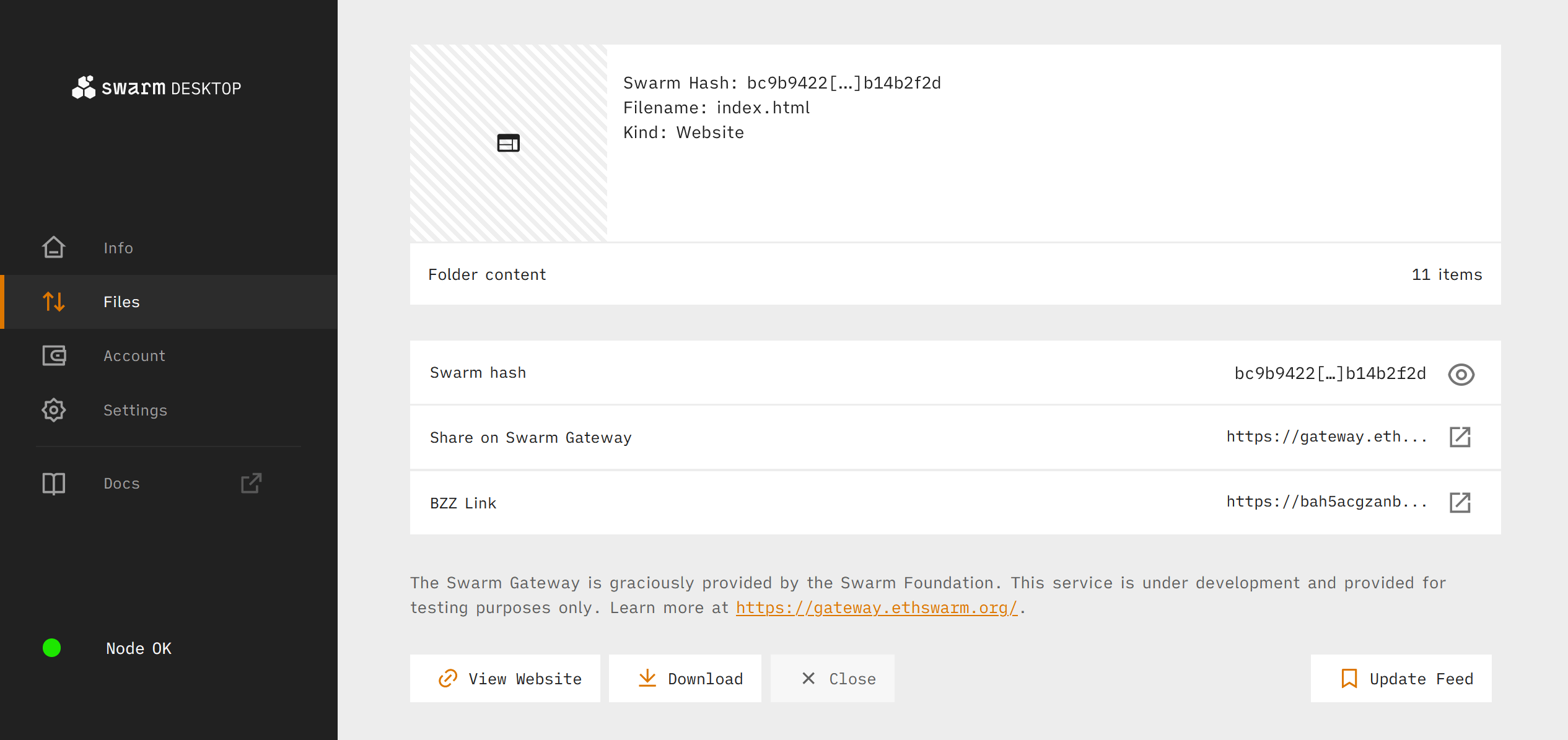Click the https://bah5acgzanb... BZZ URL
1568x740 pixels.
(1326, 502)
